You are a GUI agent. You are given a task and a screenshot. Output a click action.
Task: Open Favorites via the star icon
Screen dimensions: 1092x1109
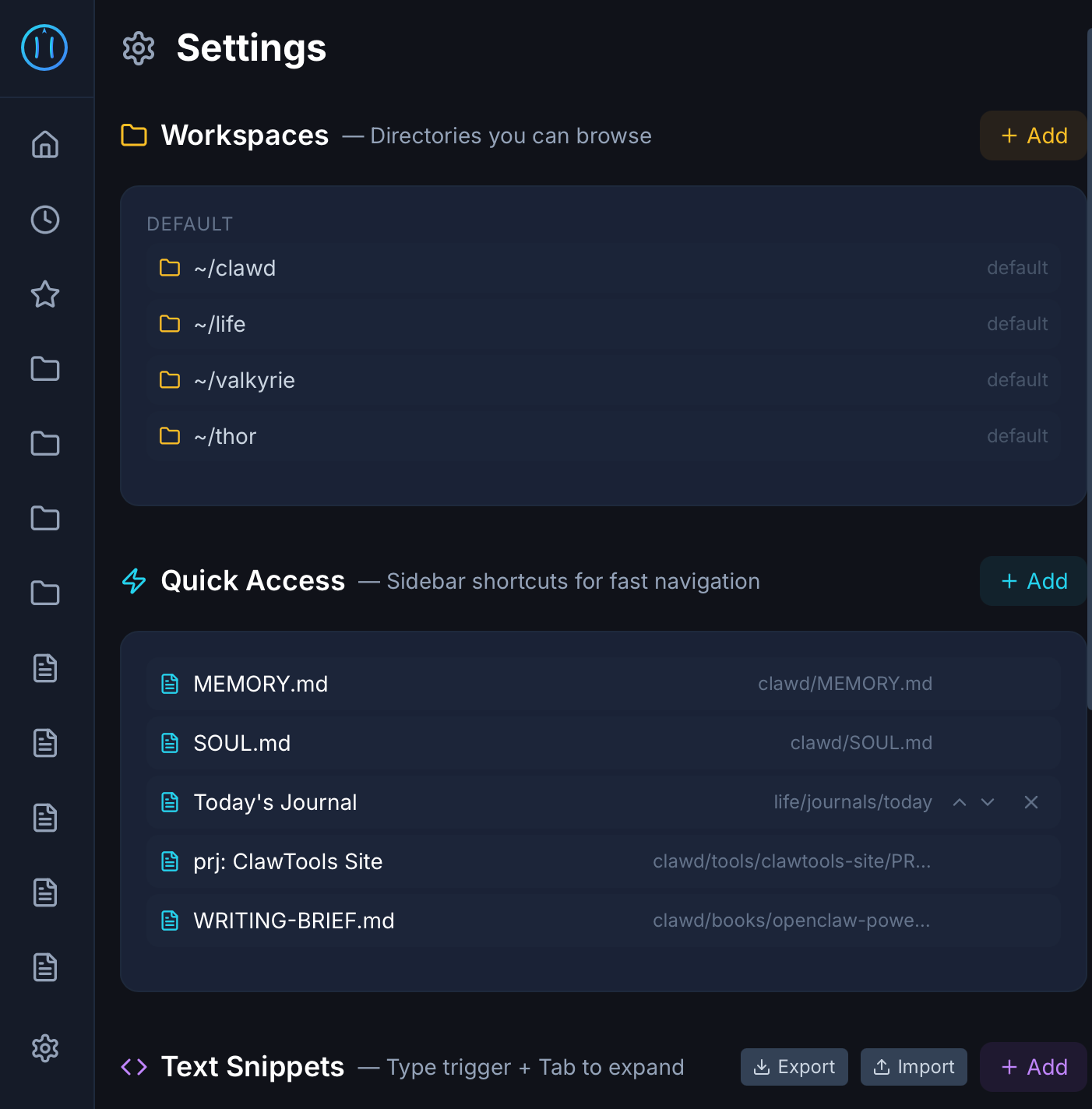(x=44, y=294)
